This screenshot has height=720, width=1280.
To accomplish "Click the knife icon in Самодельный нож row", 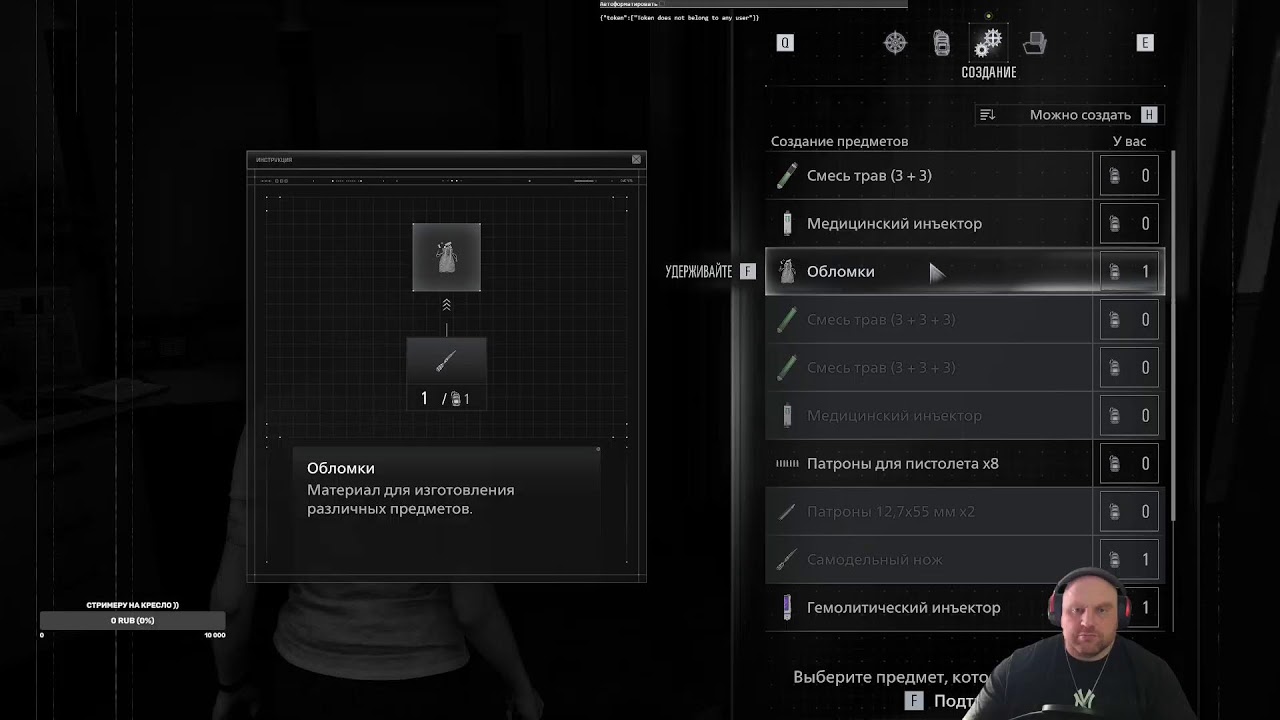I will pyautogui.click(x=787, y=559).
